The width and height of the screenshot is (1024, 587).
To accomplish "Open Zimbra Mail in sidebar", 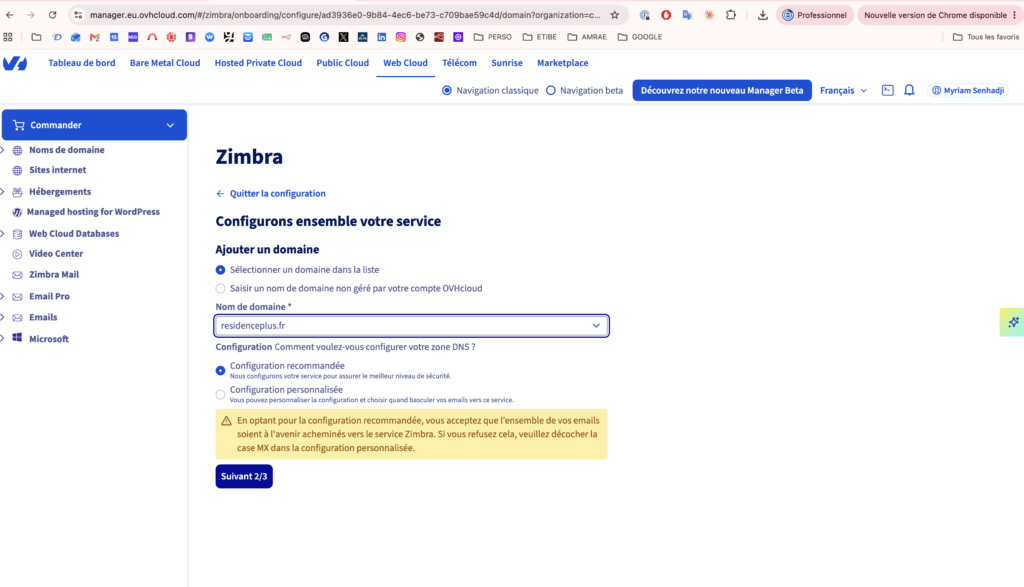I will click(x=54, y=274).
